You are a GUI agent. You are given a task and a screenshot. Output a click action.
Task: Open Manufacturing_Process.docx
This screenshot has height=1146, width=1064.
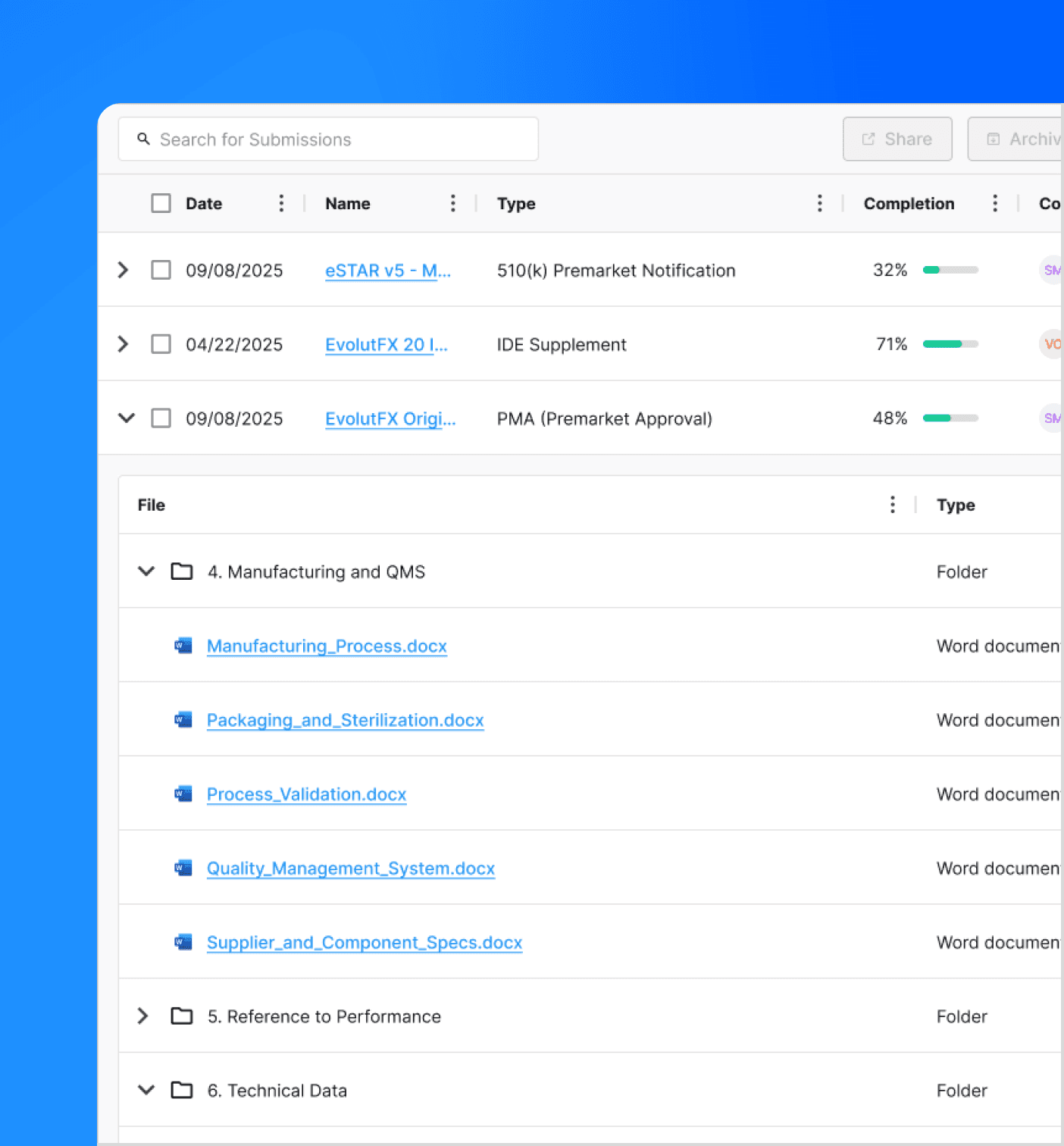[327, 646]
